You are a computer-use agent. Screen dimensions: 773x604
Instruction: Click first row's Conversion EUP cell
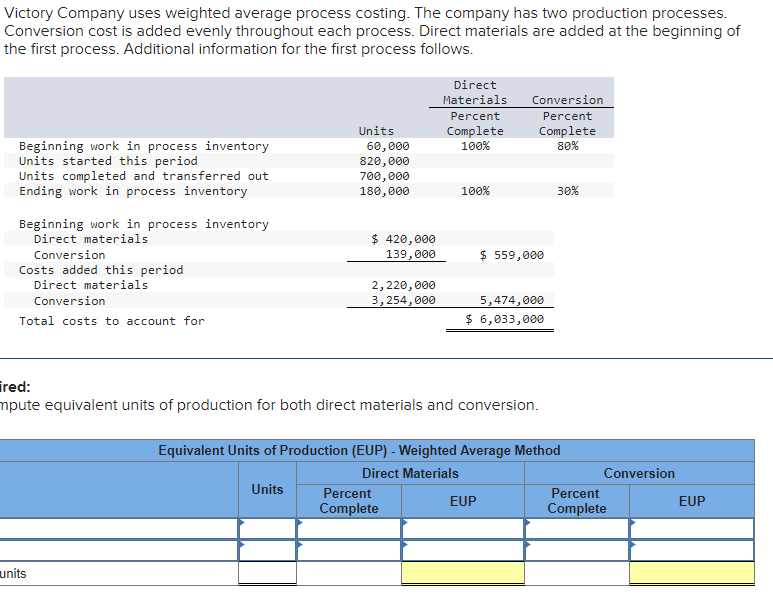click(x=692, y=529)
